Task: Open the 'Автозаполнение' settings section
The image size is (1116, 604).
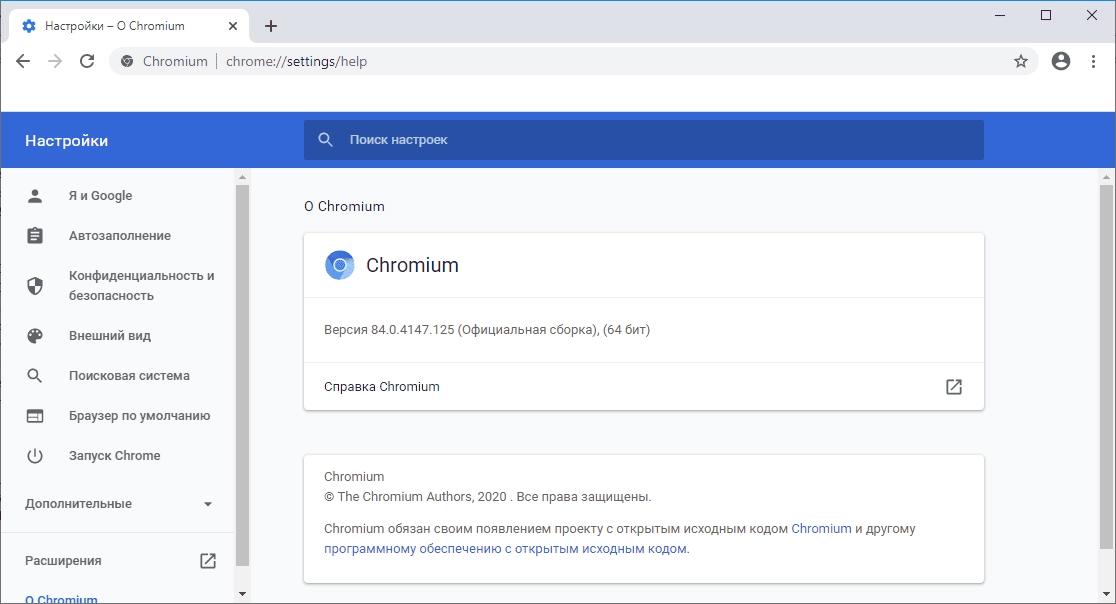Action: [x=118, y=235]
